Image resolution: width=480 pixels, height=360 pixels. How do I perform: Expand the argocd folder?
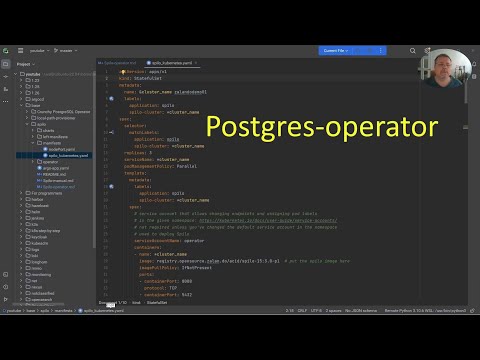[21, 99]
